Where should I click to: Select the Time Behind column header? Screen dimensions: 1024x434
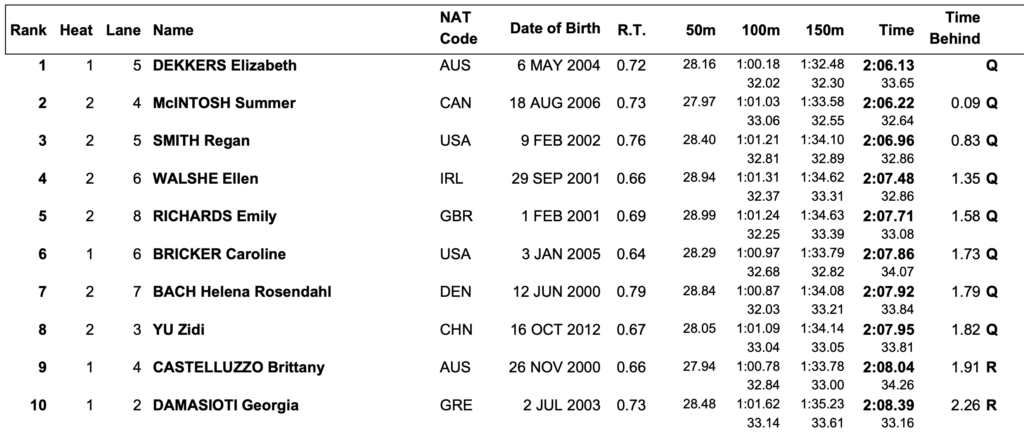pyautogui.click(x=955, y=29)
